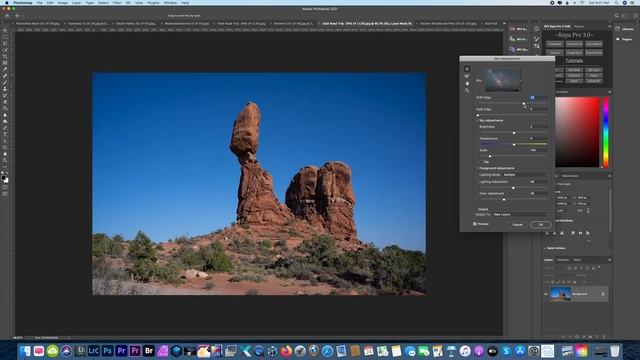Toggle the Preview checkbox in Sky Replacement
Image resolution: width=640 pixels, height=360 pixels.
(475, 224)
